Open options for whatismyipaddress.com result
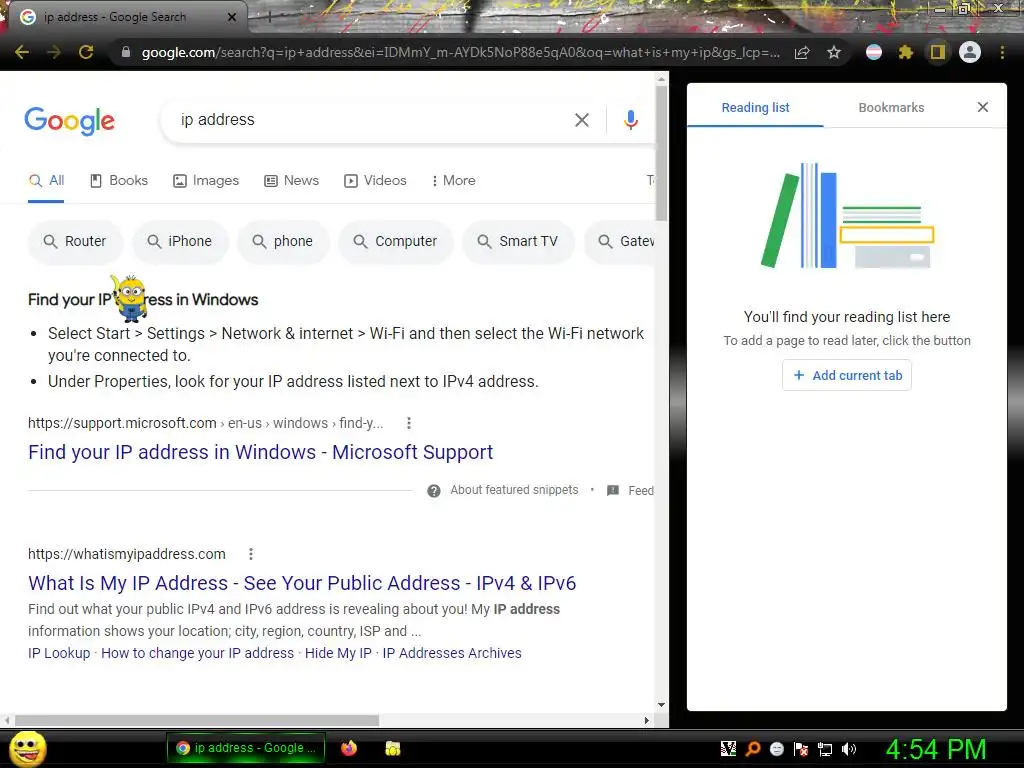Viewport: 1024px width, 768px height. 251,554
